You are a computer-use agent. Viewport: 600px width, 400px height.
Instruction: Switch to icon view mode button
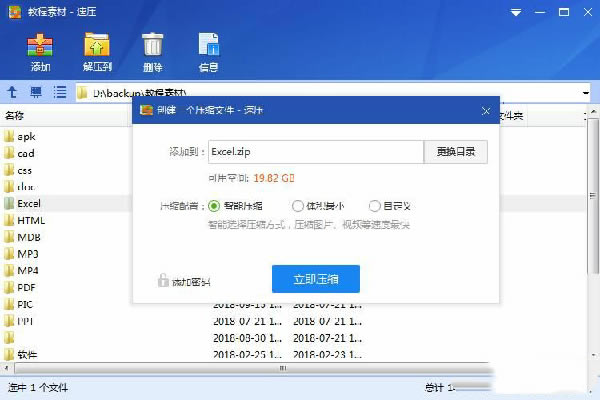[36, 92]
